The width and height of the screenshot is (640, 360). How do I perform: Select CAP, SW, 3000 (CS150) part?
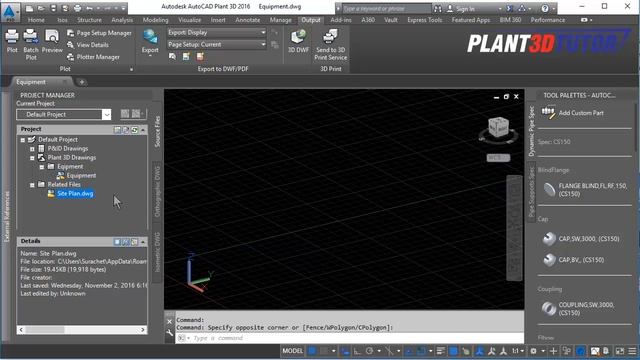[581, 239]
